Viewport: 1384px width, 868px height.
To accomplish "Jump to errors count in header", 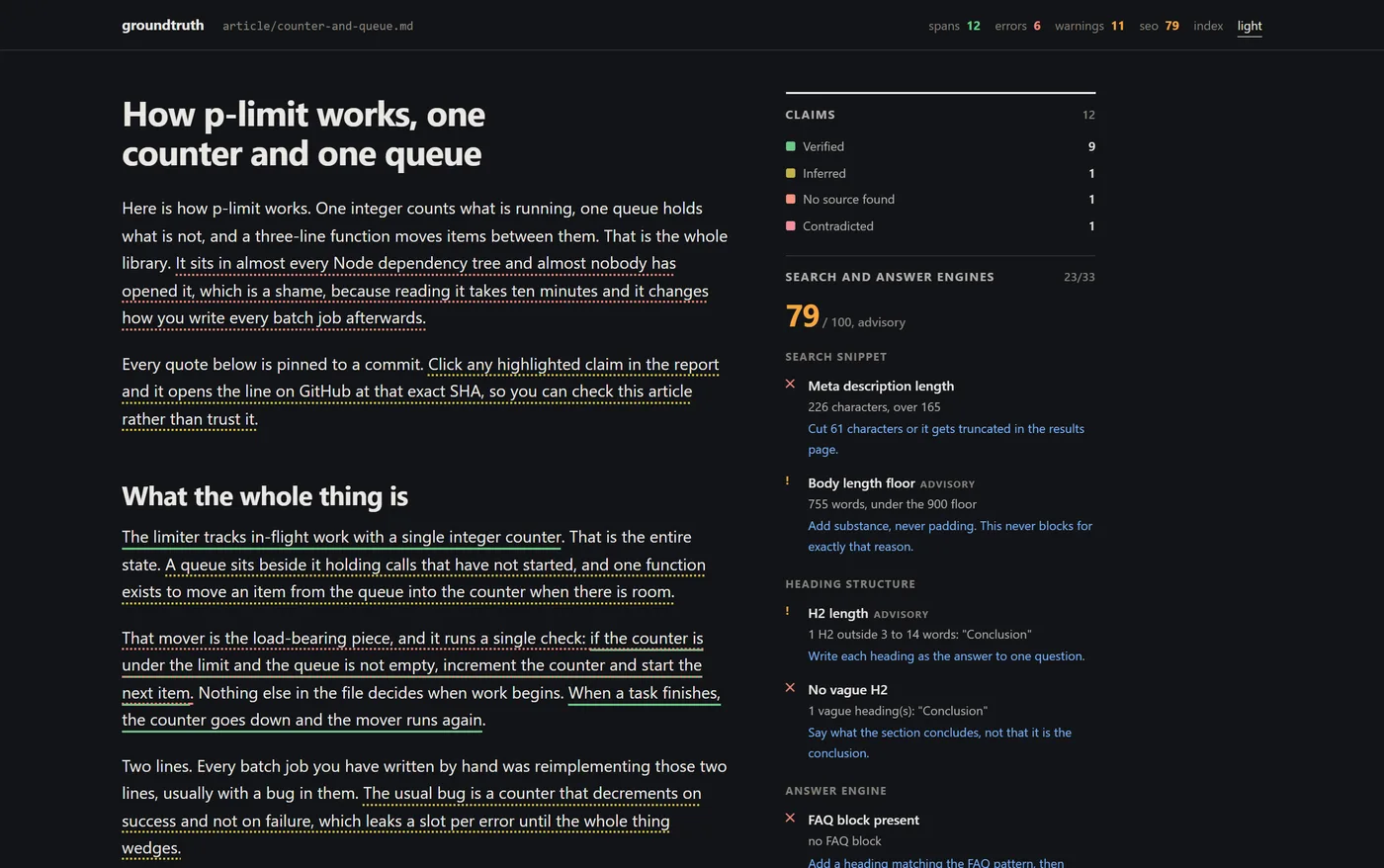I will tap(1018, 26).
